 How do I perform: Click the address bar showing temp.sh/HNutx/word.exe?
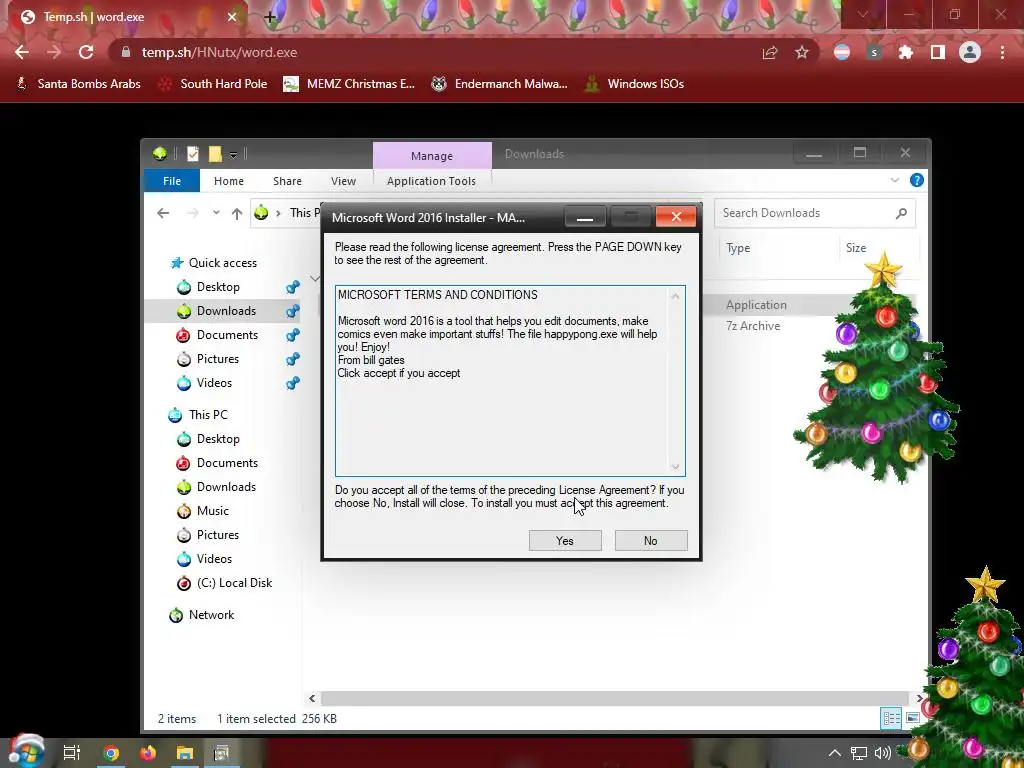coord(219,52)
